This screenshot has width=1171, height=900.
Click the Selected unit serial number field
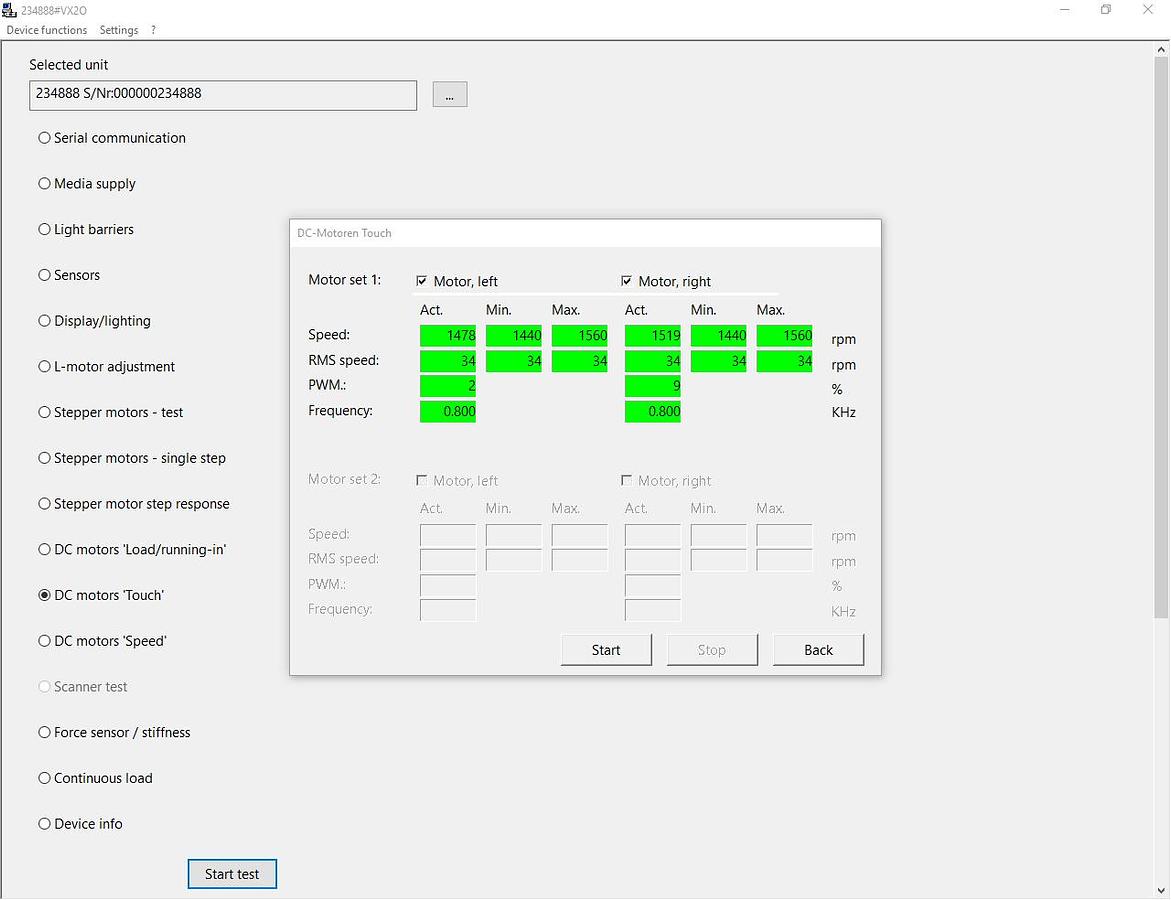point(223,95)
